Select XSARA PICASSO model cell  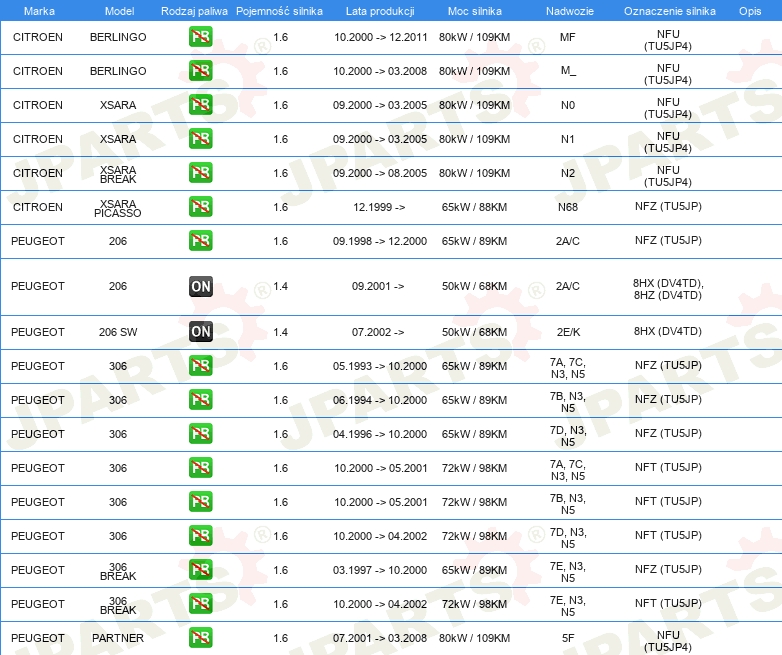point(118,209)
